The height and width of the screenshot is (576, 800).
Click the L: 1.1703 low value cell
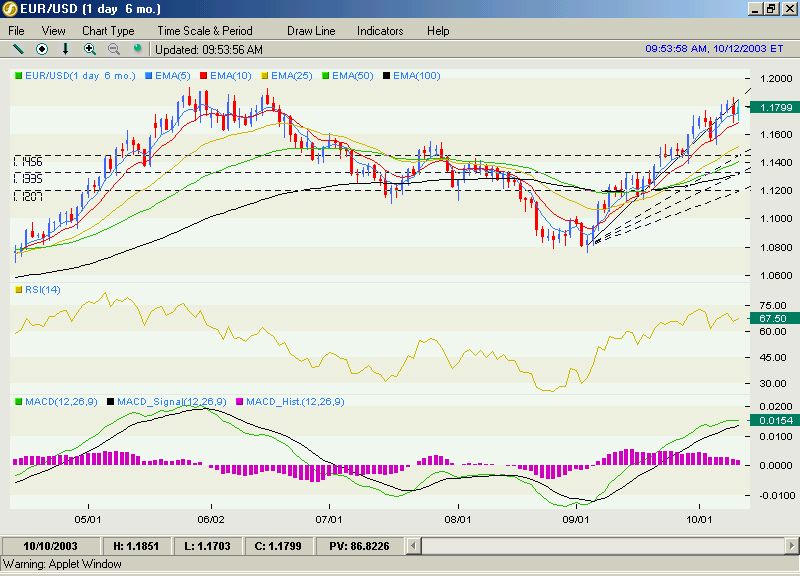[x=207, y=546]
